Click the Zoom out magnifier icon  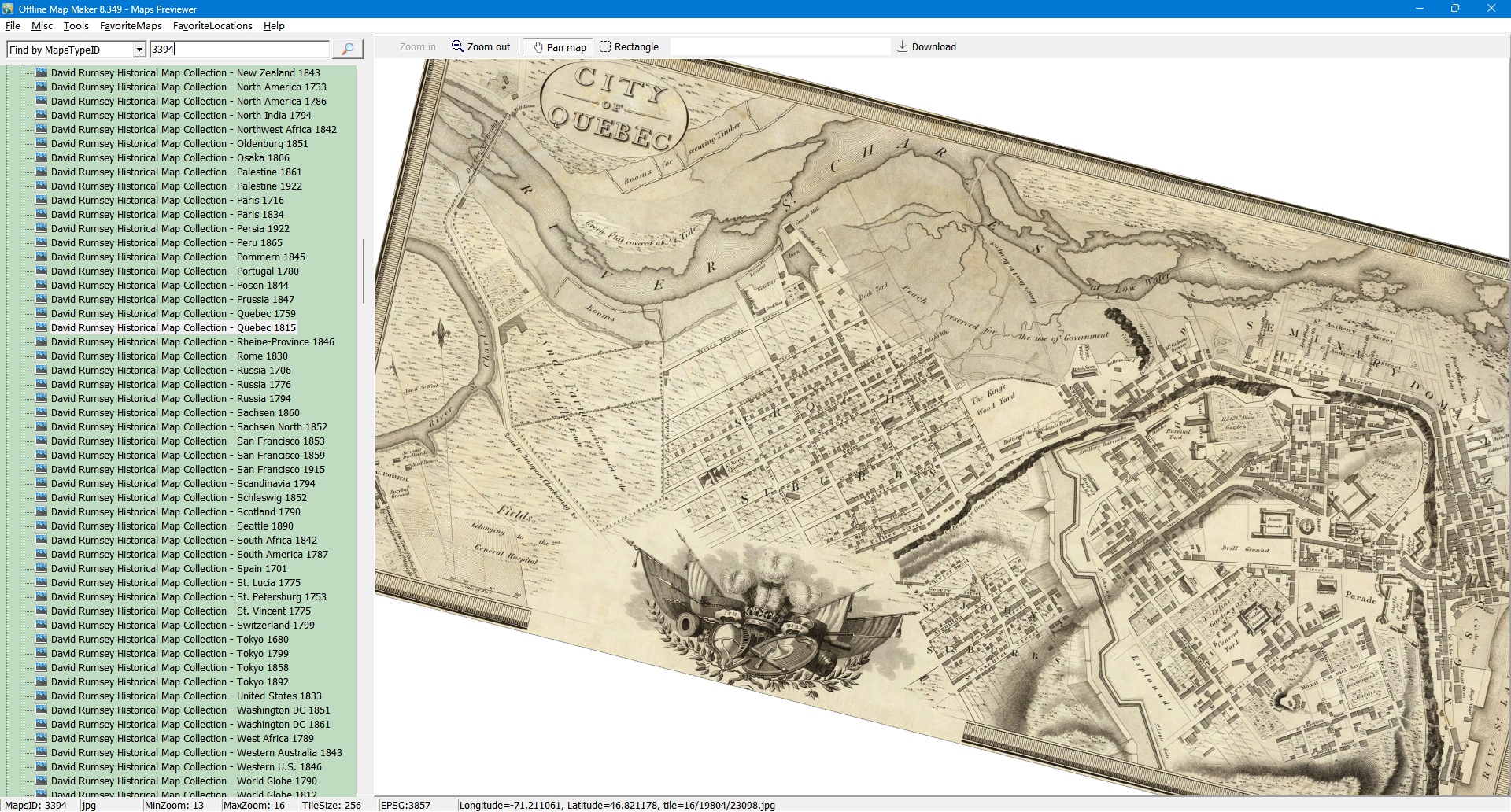pos(457,46)
